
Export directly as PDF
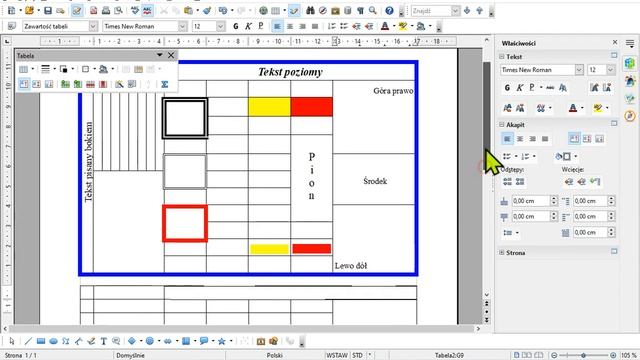tap(93, 11)
